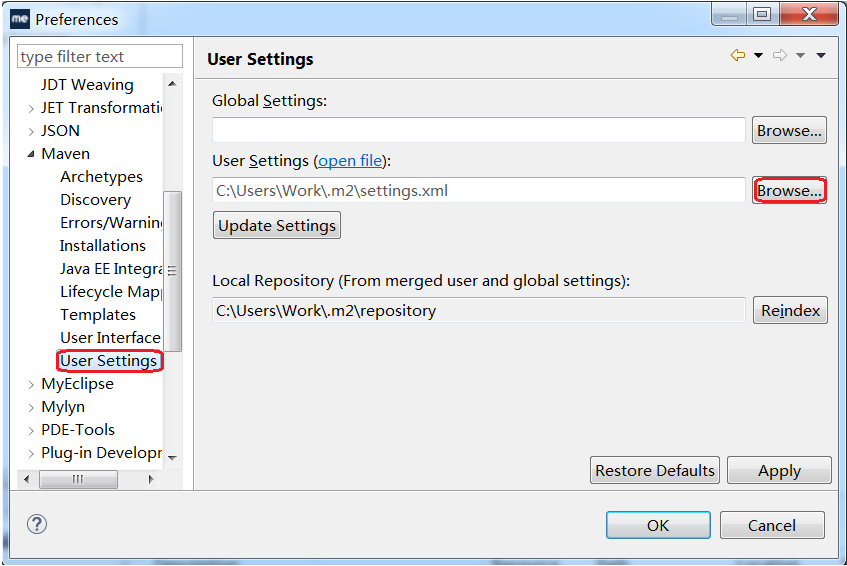Open the preferences page view menu arrow
847x566 pixels.
pos(821,55)
